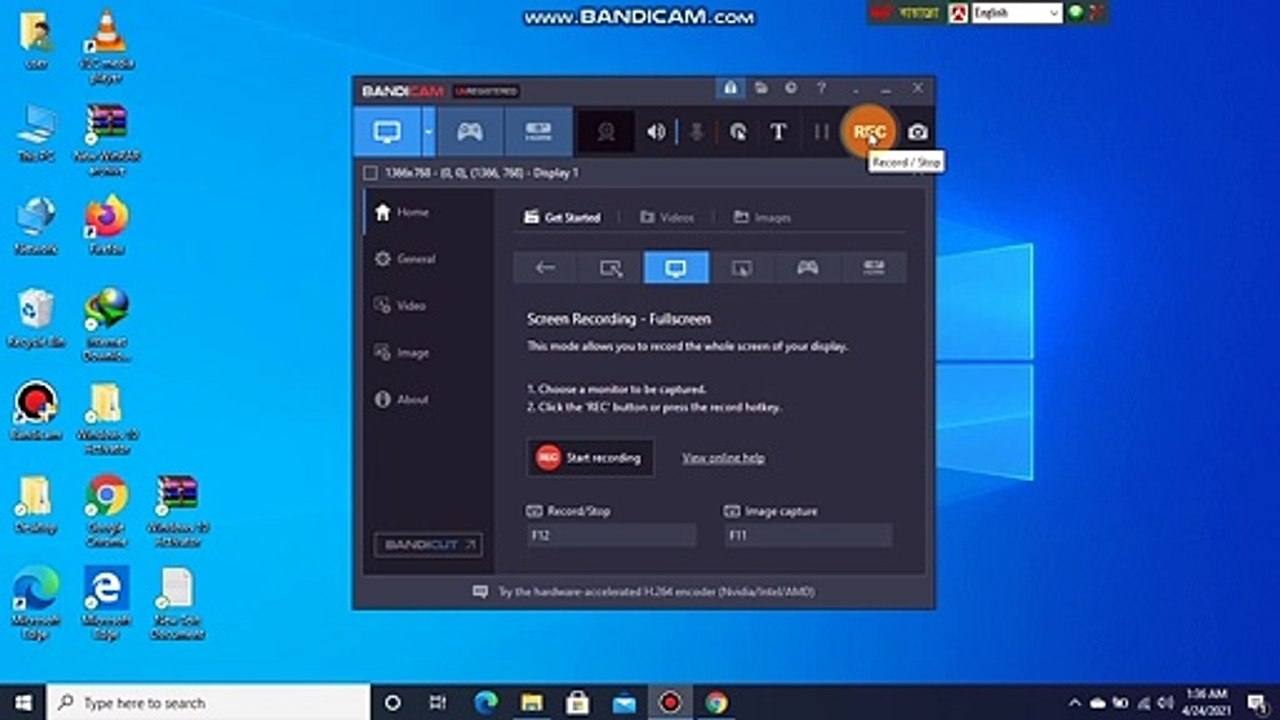Select Screen Recording mode in Bandicam's top toolbar
The width and height of the screenshot is (1280, 720).
(x=387, y=132)
